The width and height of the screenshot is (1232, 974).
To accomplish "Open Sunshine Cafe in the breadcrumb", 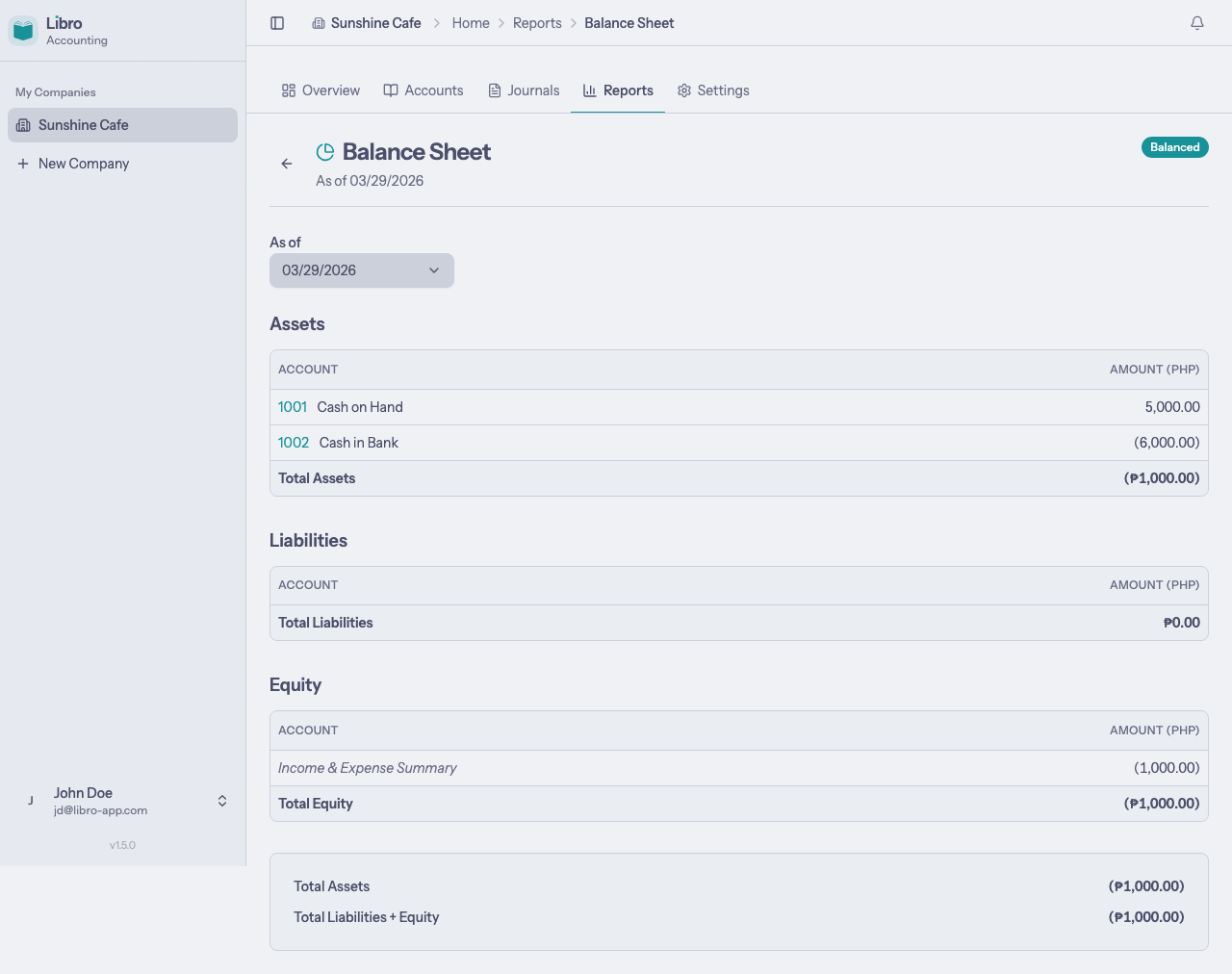I will point(375,23).
